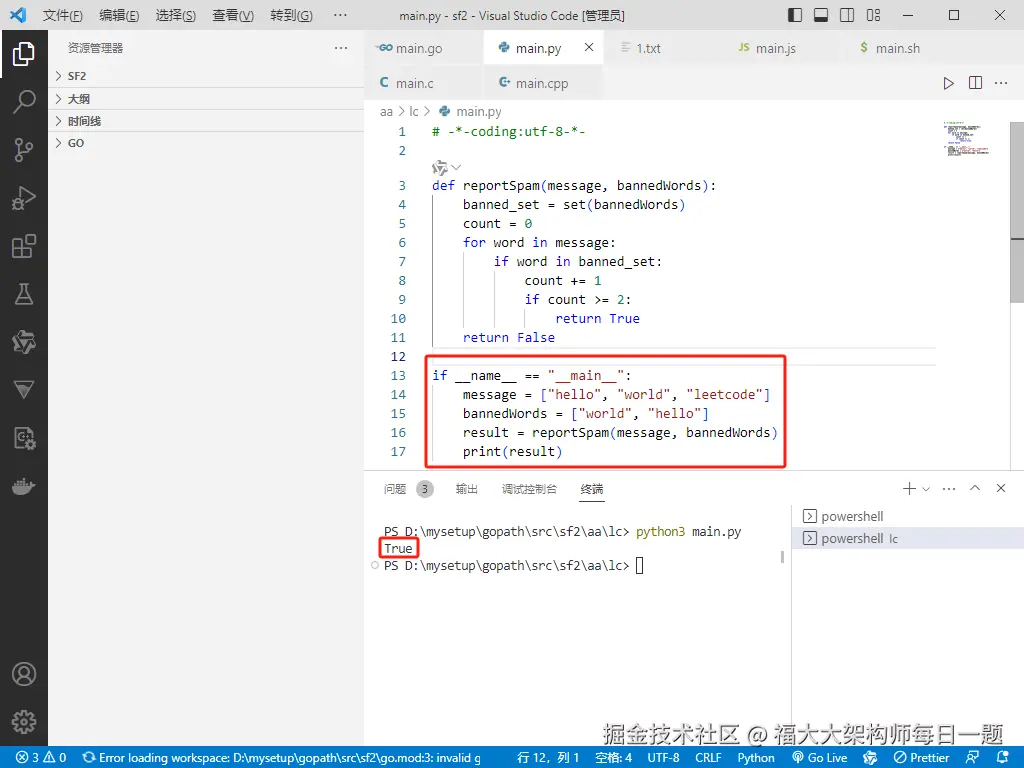Click the errors and warnings status indicator

(41, 758)
